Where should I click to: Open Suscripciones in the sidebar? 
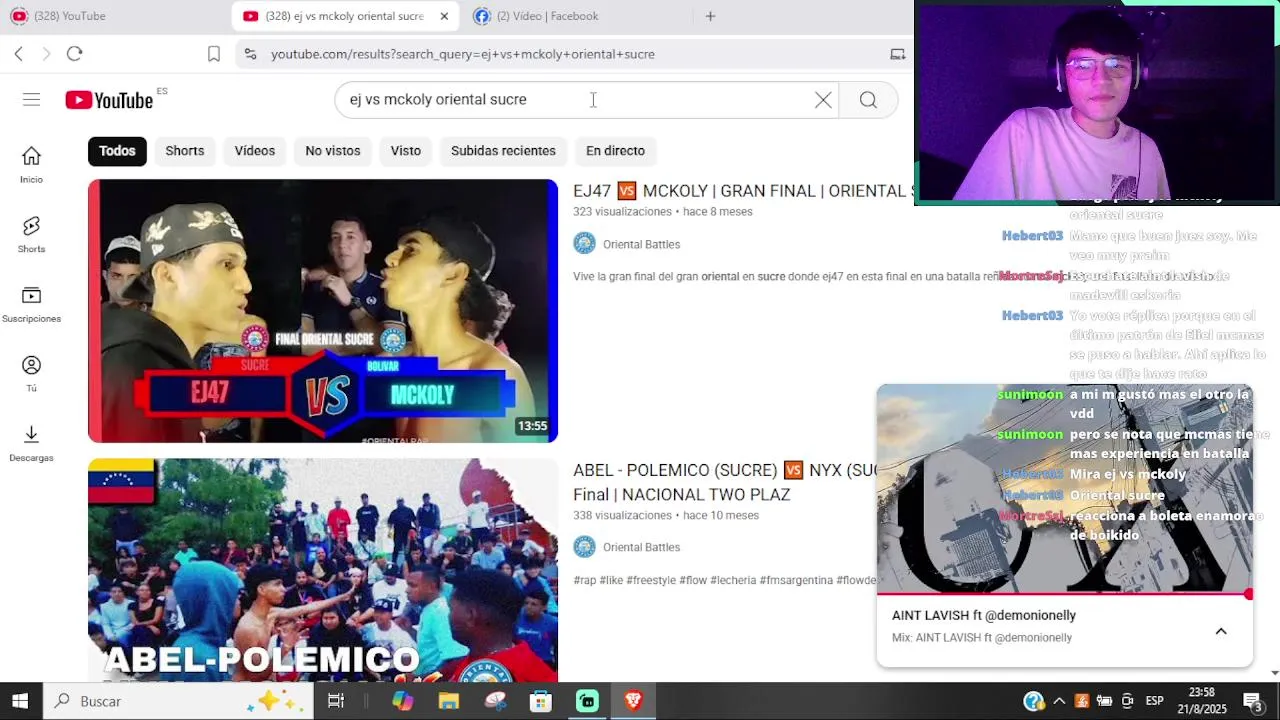point(31,305)
